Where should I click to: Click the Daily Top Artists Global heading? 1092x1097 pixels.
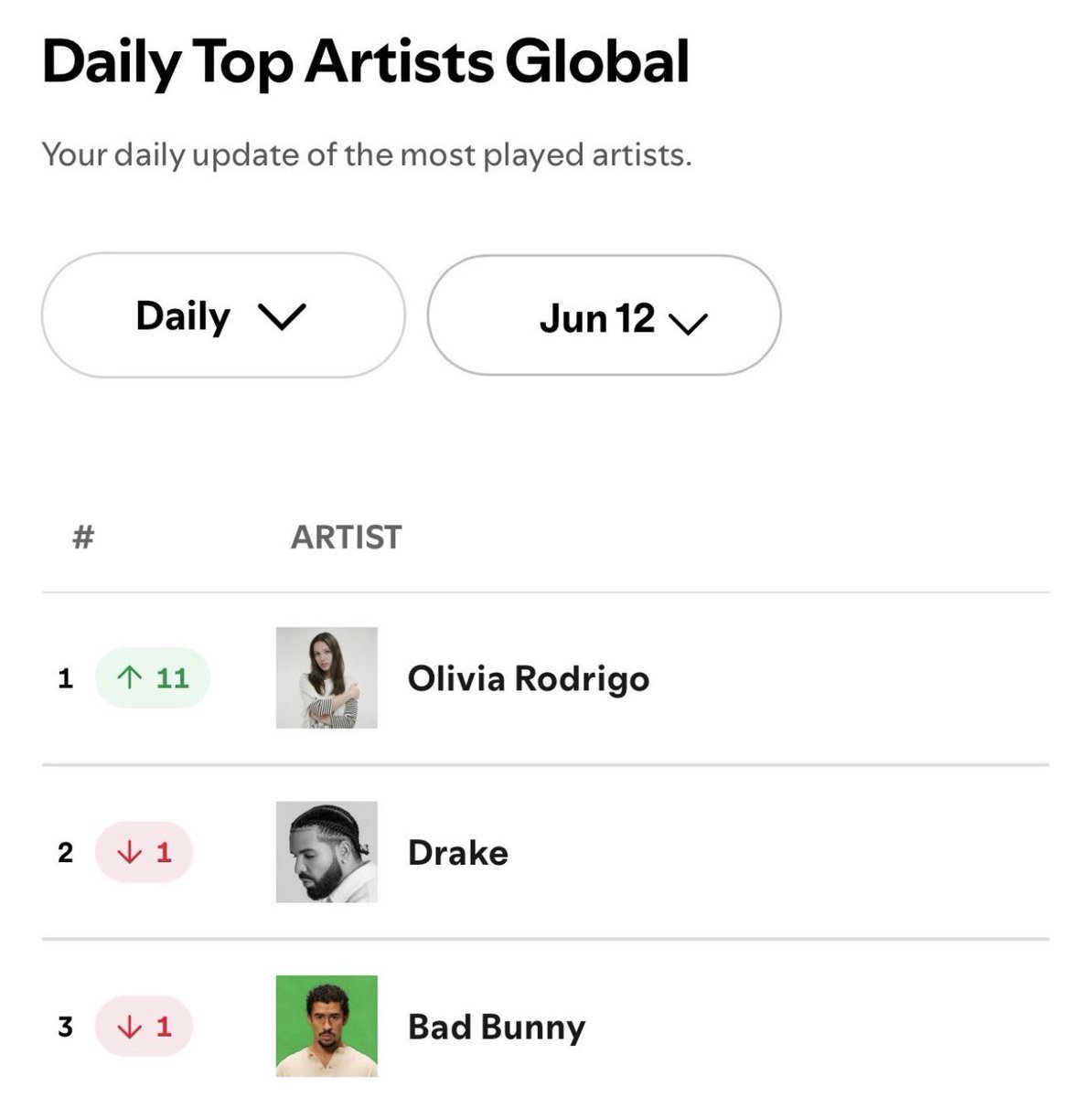tap(366, 62)
